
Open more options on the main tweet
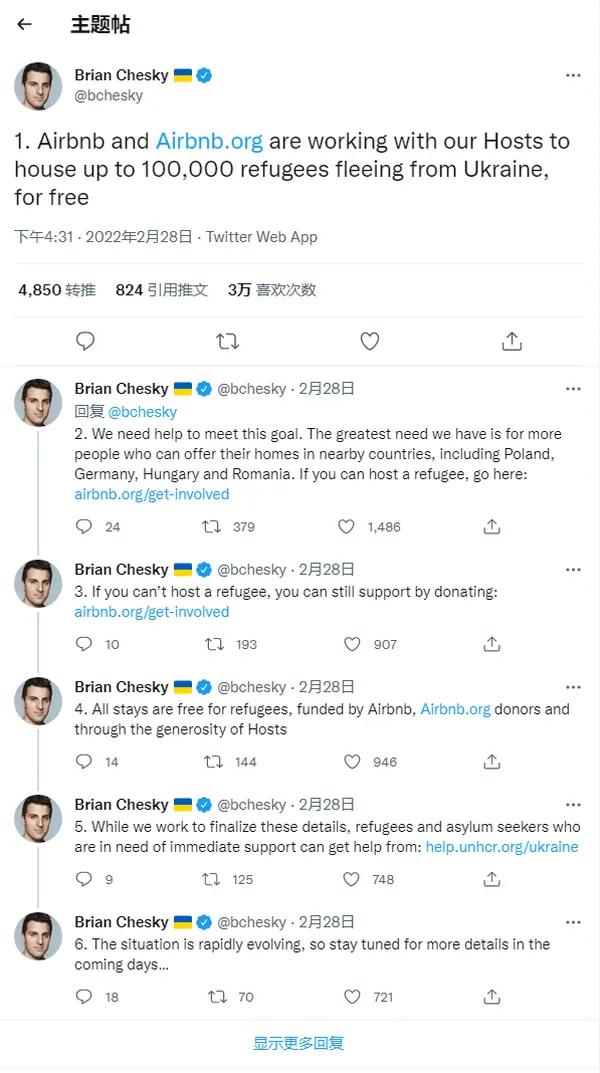pyautogui.click(x=573, y=75)
